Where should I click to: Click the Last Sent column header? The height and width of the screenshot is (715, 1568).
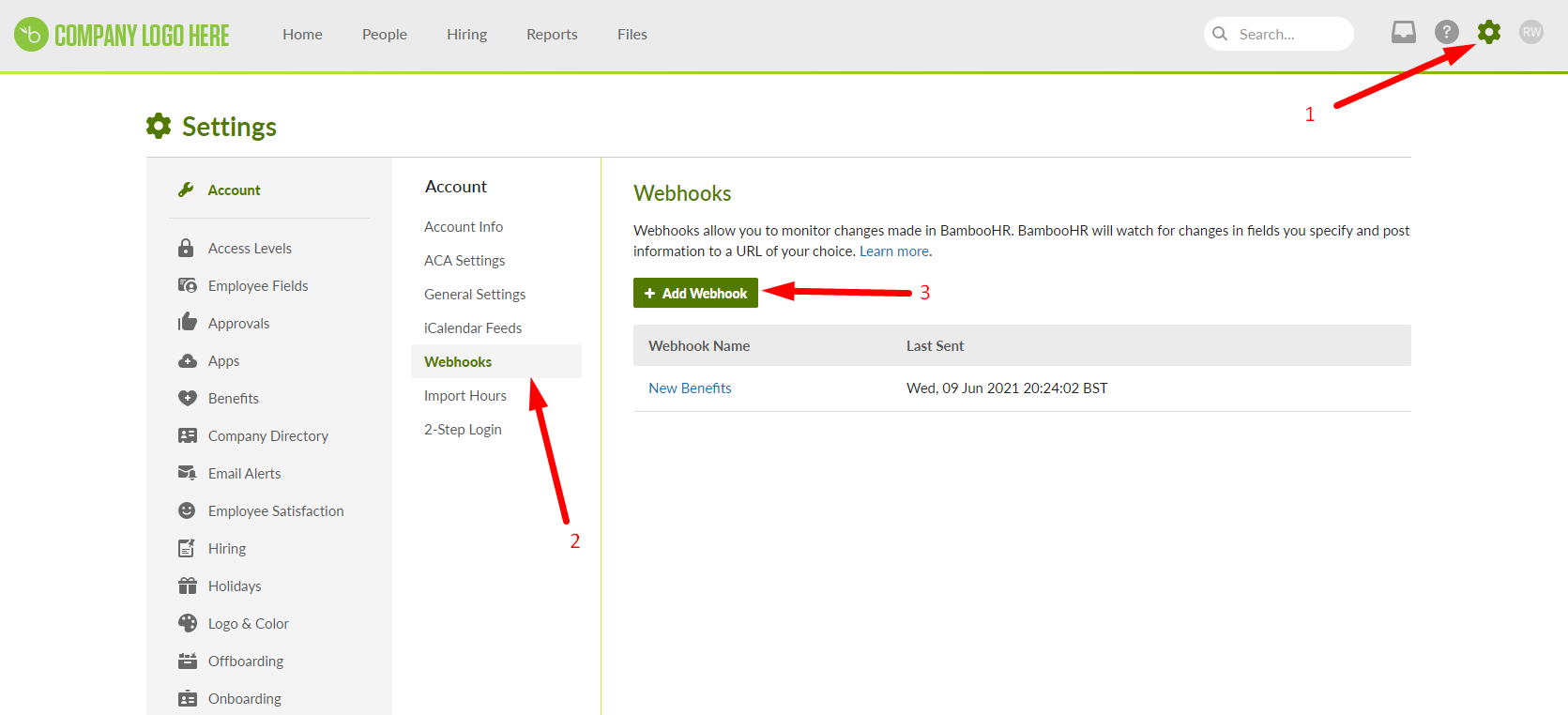pyautogui.click(x=935, y=345)
